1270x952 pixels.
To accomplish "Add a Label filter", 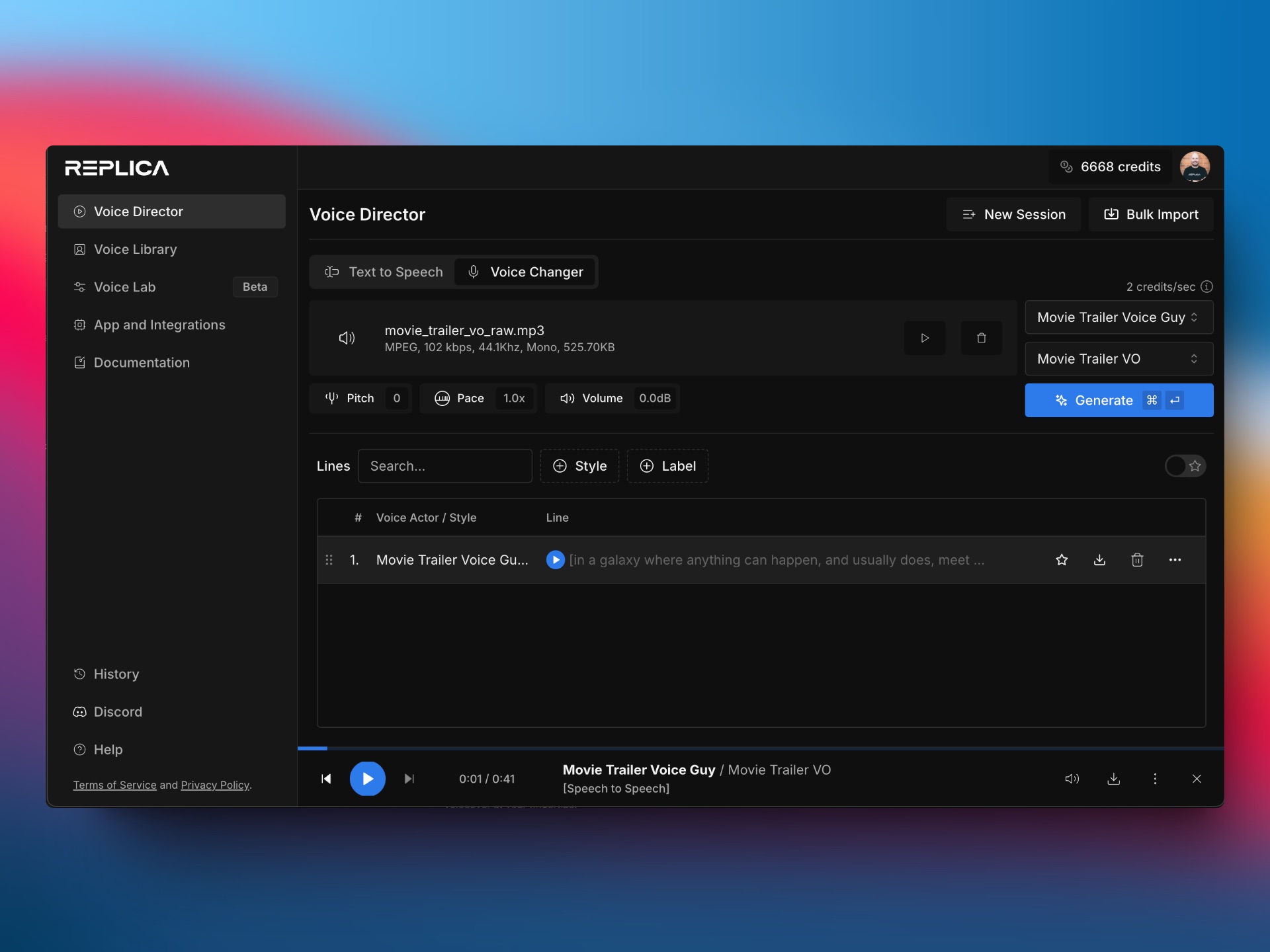I will [x=667, y=466].
